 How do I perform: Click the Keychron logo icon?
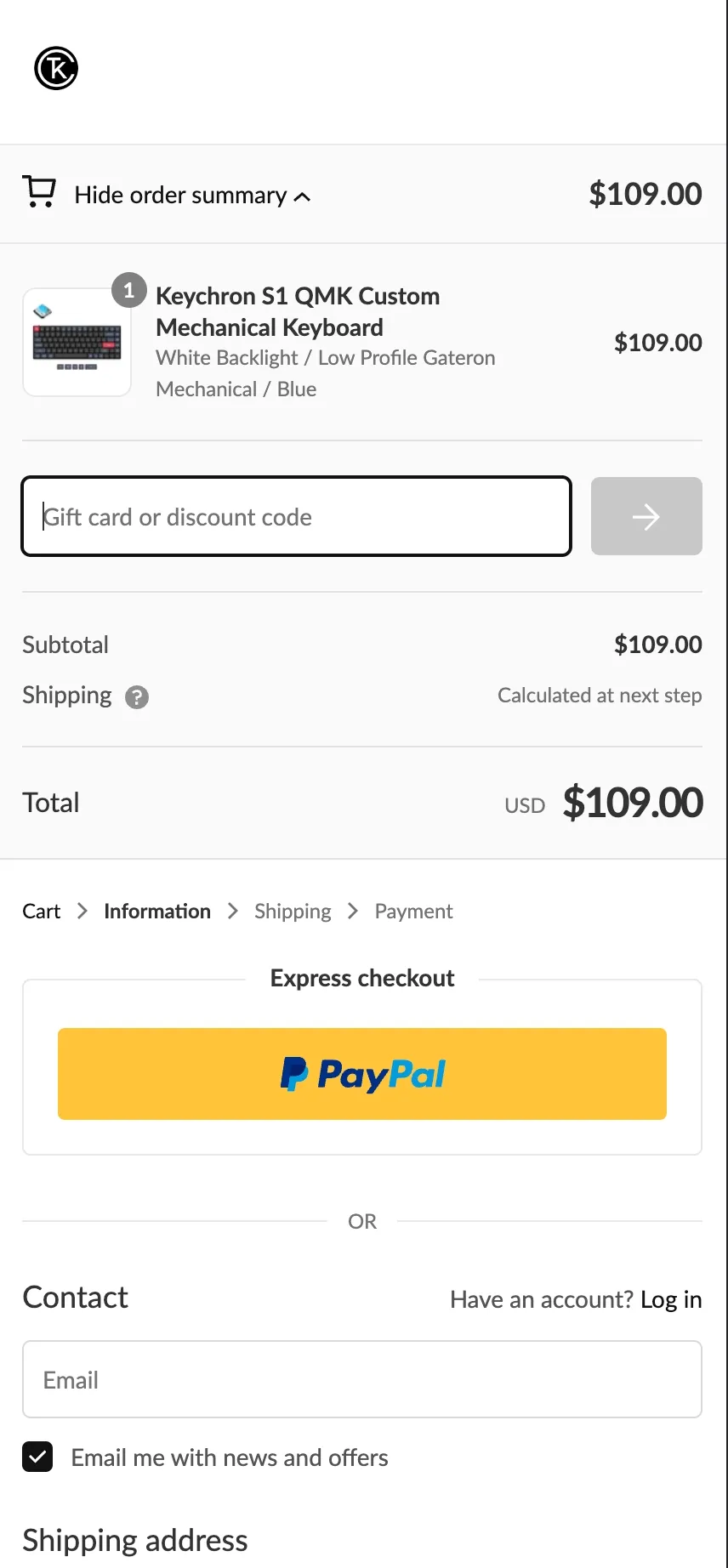tap(55, 68)
